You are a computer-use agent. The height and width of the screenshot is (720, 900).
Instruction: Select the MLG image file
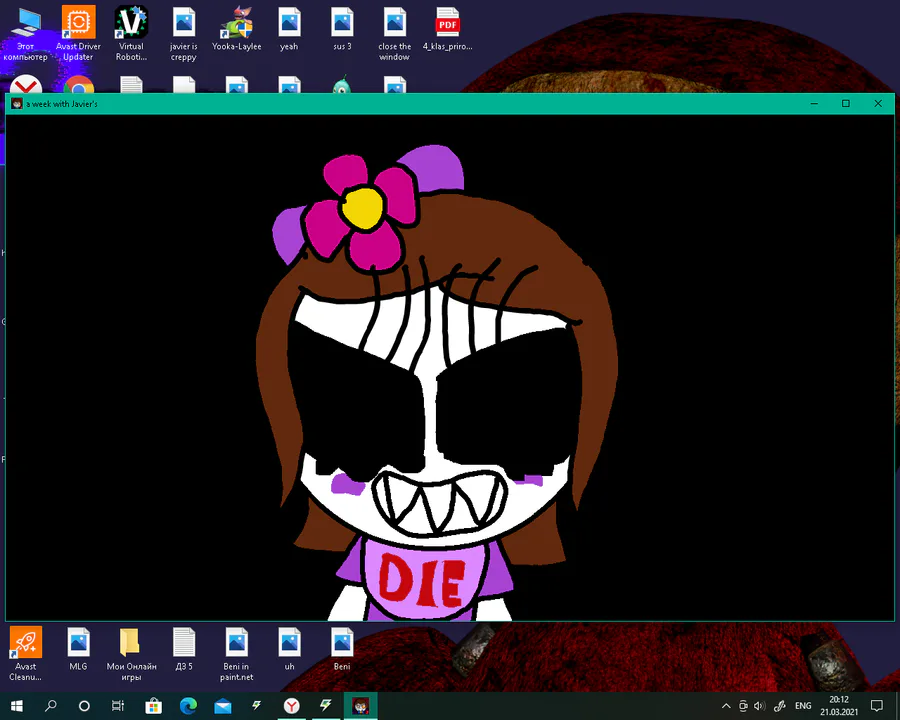pyautogui.click(x=78, y=649)
